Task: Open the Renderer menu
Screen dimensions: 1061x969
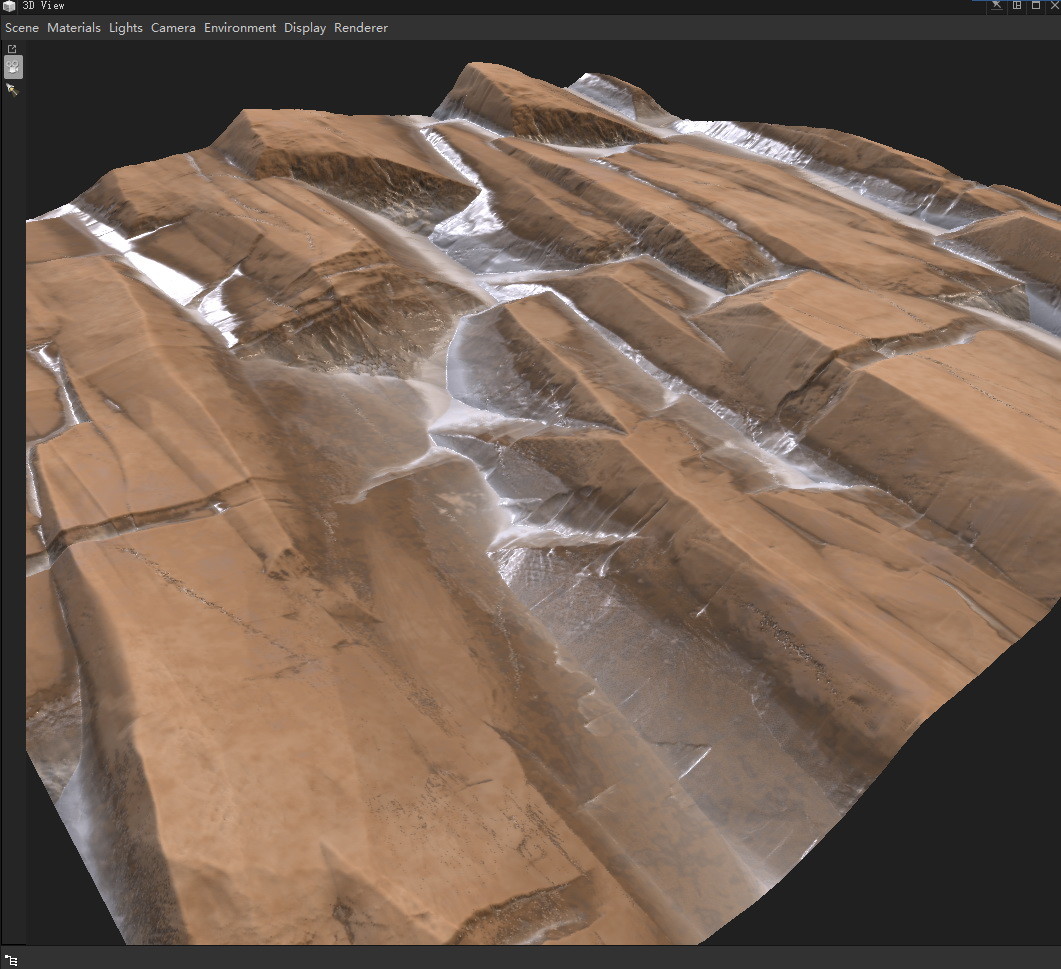Action: pos(360,27)
